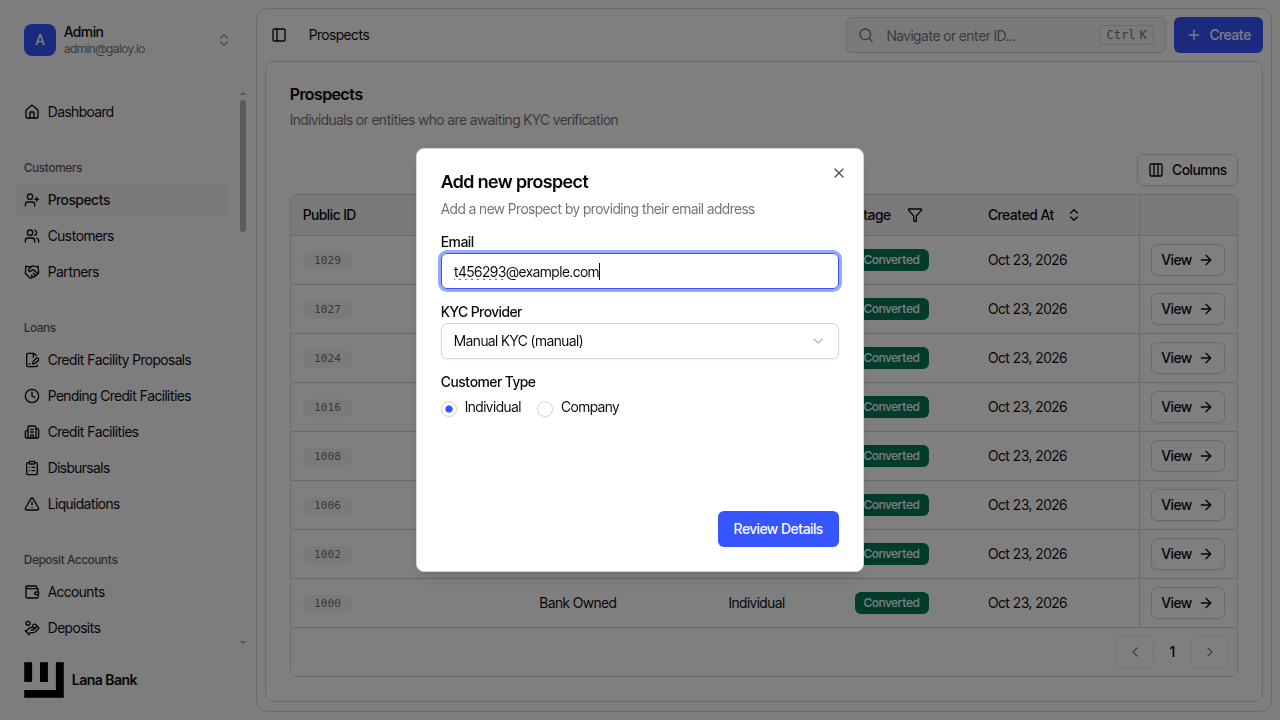Click the sidebar toggle icon beside Prospects breadcrumb

279,35
